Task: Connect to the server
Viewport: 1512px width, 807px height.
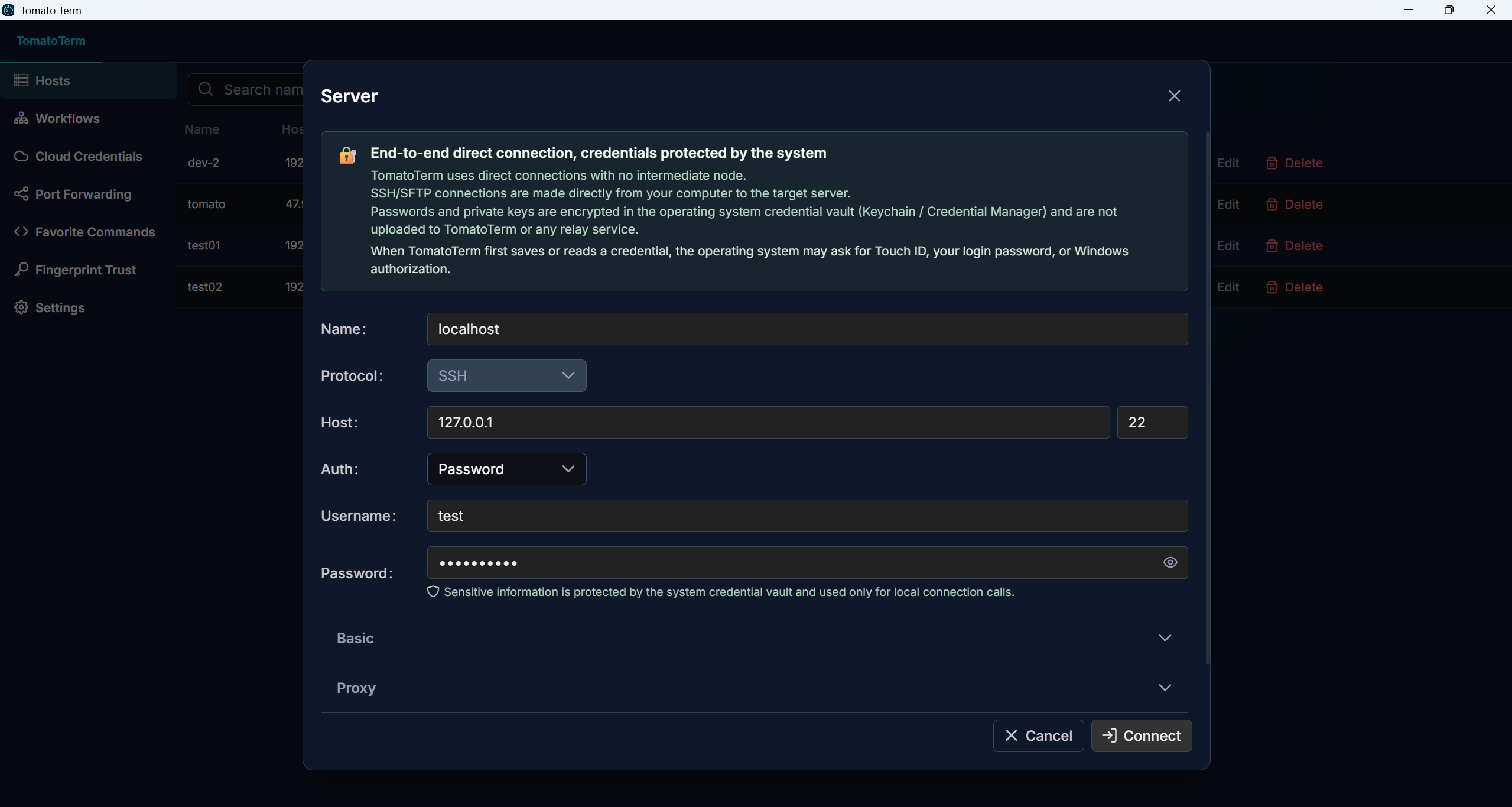Action: (x=1141, y=735)
